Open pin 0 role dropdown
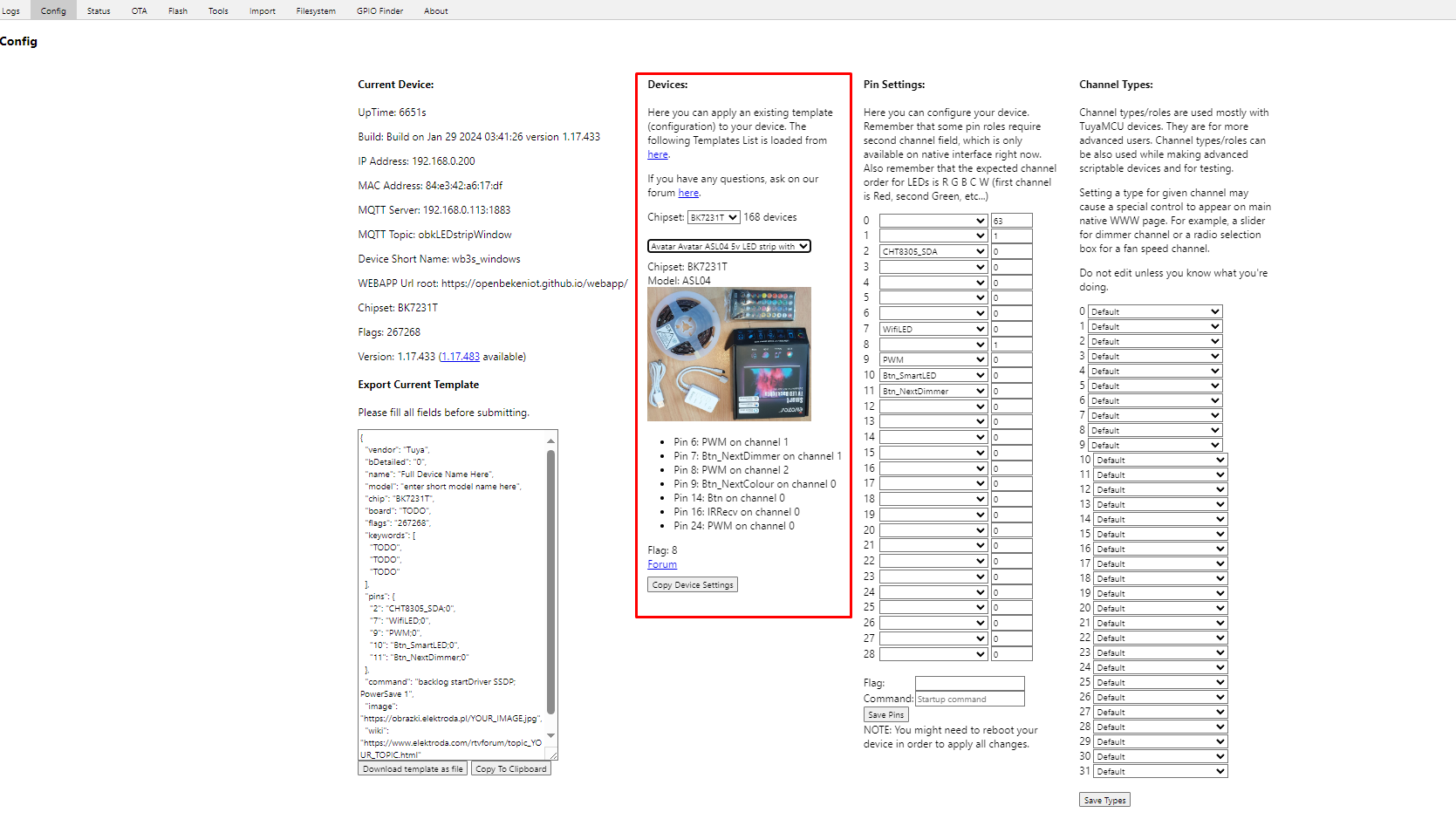 [x=933, y=221]
